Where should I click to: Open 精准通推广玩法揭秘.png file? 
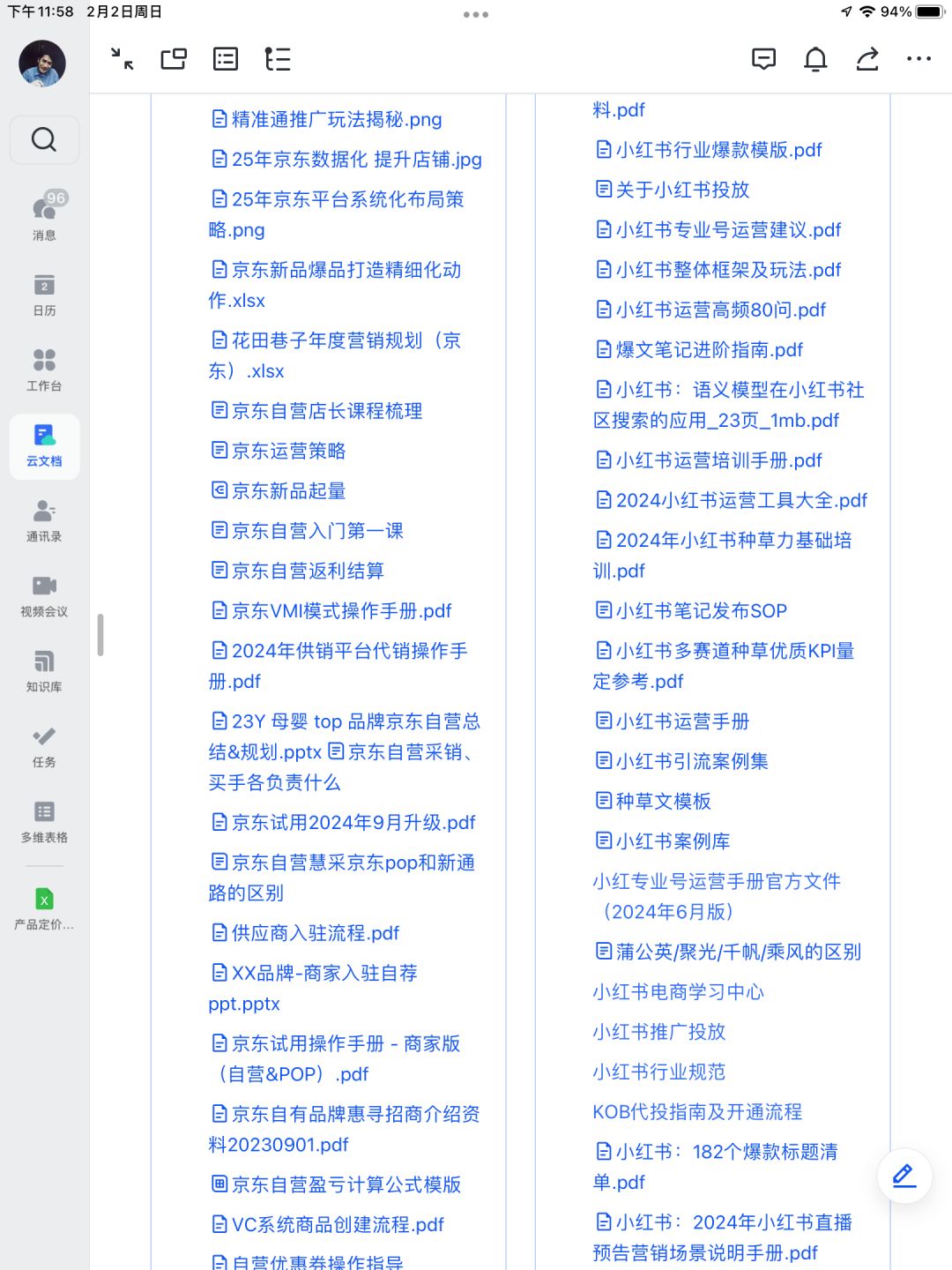tap(327, 119)
